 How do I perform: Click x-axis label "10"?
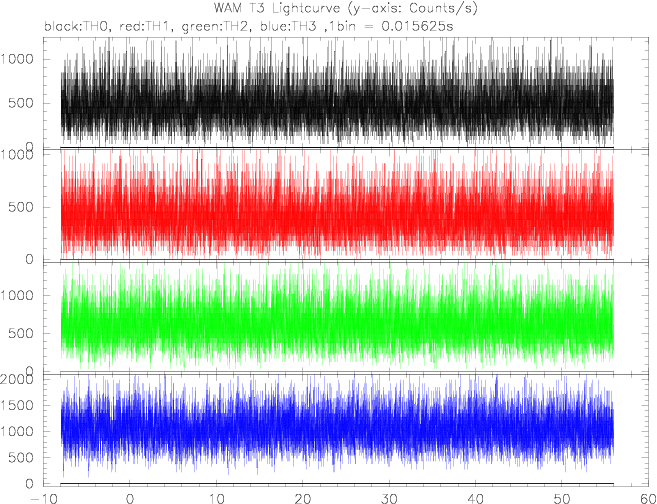(x=216, y=498)
